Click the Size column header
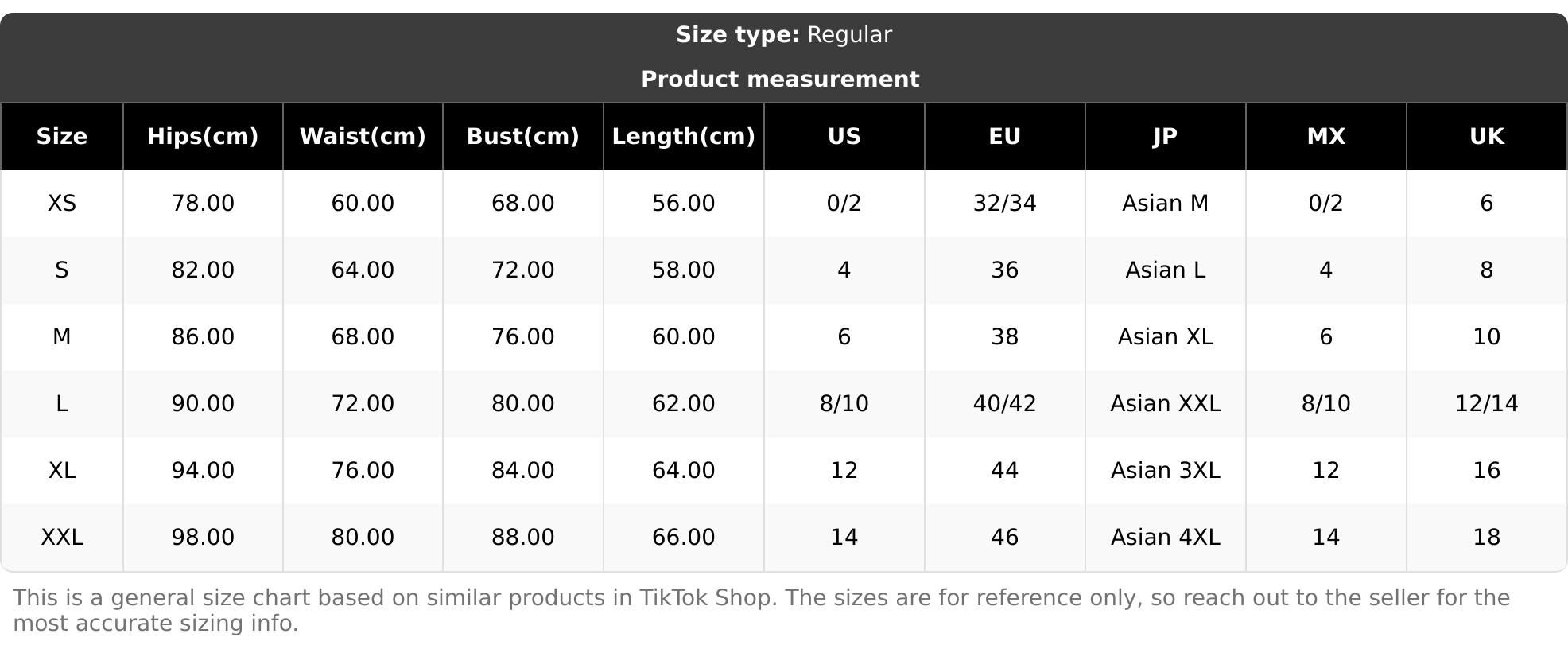The image size is (1568, 649). coord(62,137)
